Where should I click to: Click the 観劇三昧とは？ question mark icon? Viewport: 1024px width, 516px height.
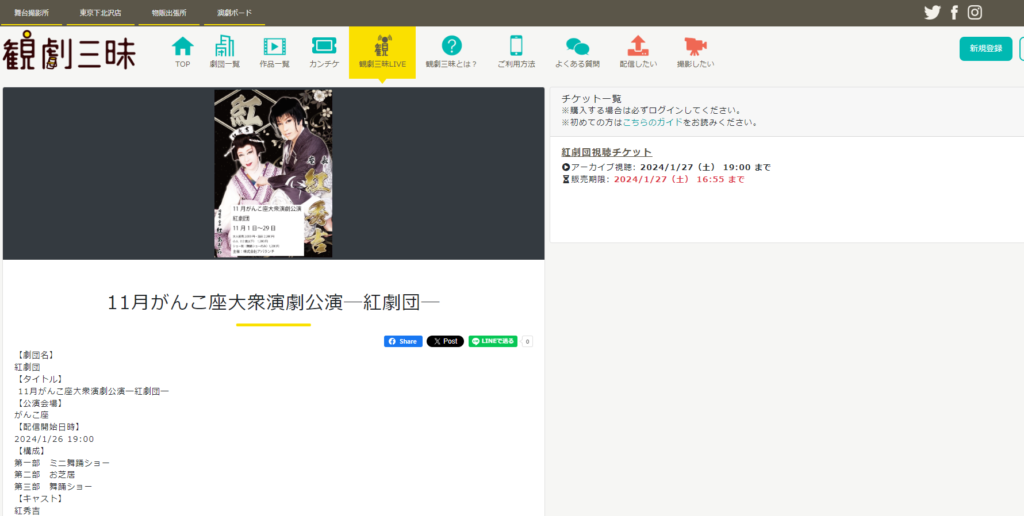[x=451, y=47]
